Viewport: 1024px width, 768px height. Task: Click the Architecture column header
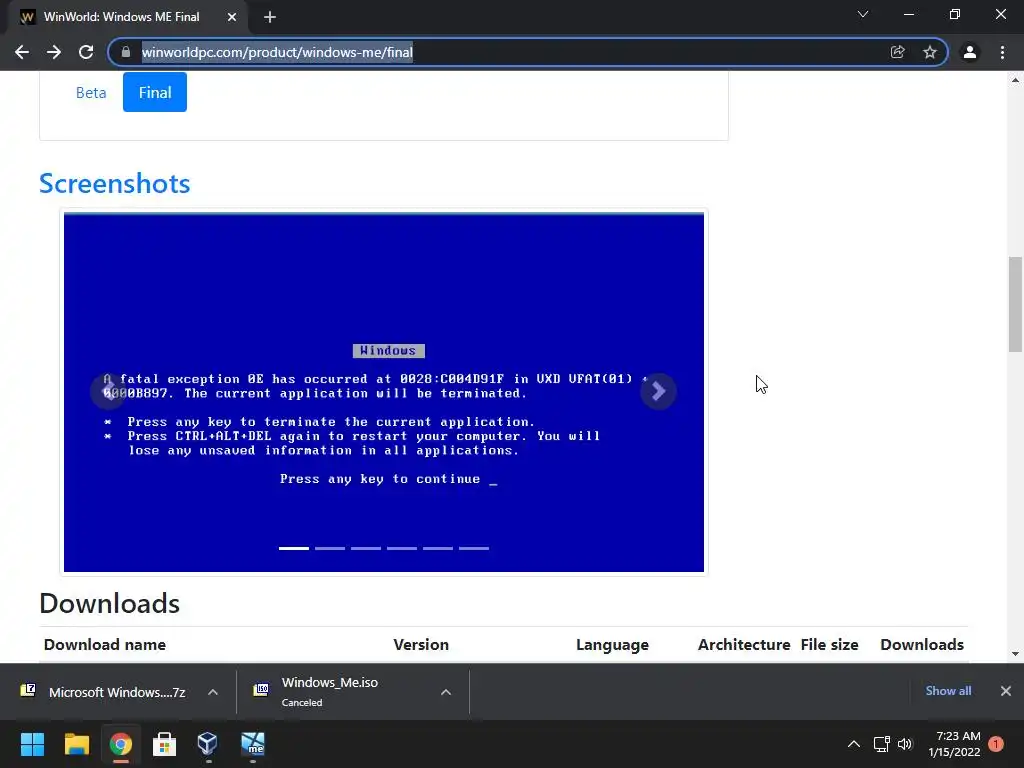(x=744, y=645)
